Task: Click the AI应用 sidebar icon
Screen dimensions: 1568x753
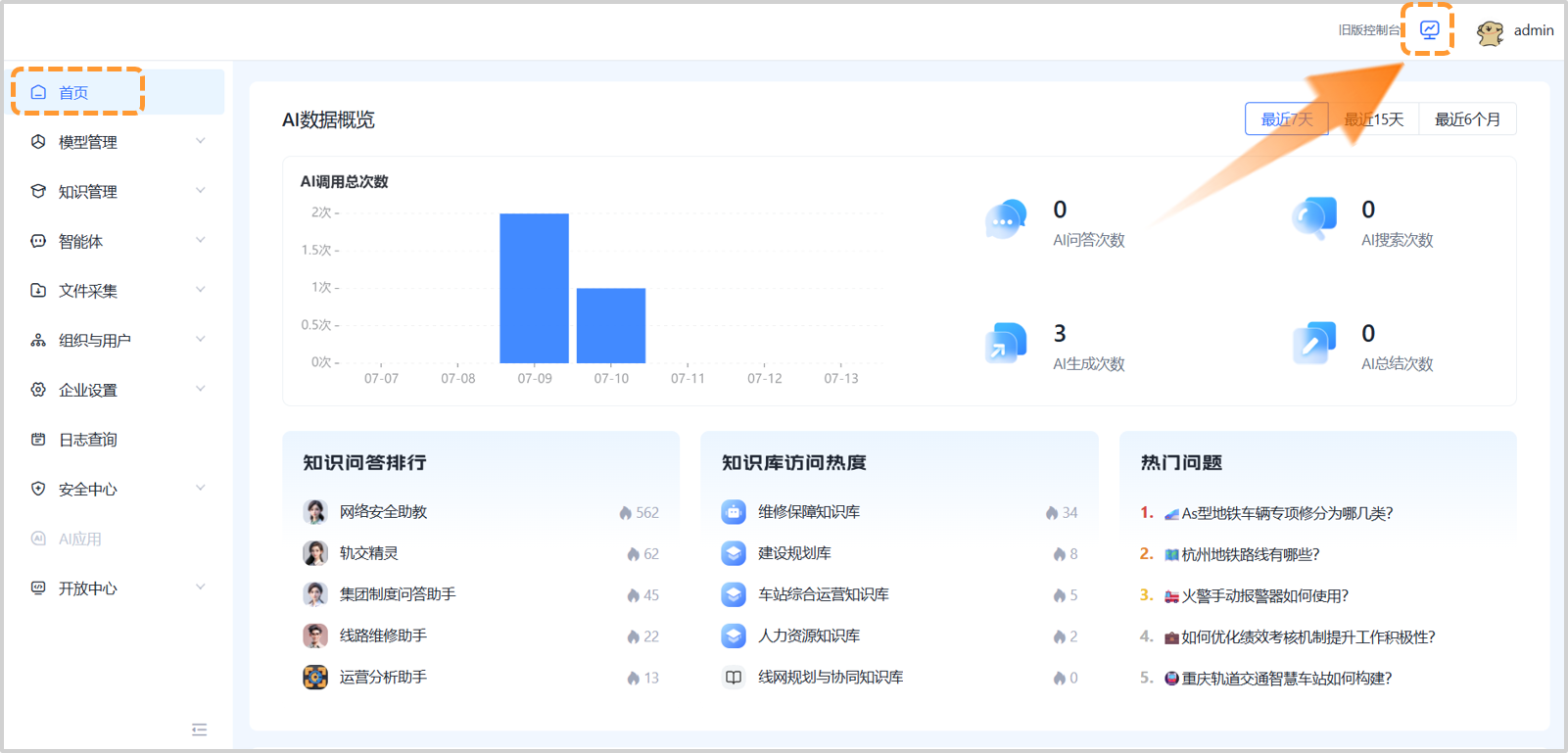Action: [38, 539]
